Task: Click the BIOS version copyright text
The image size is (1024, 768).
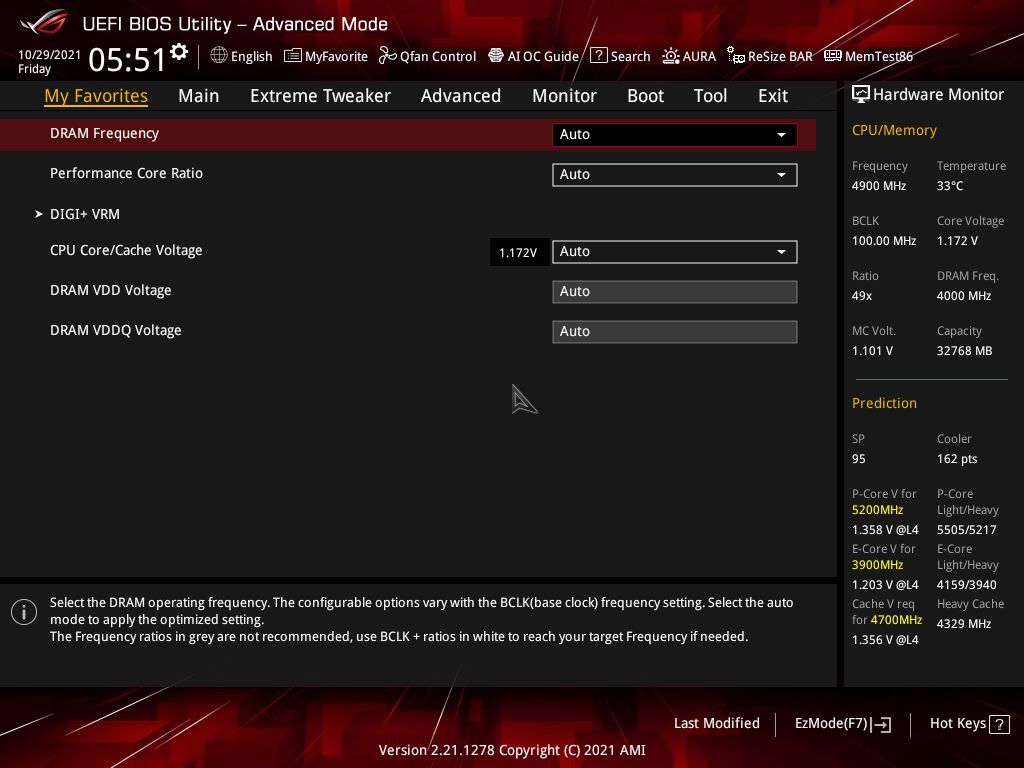Action: [x=512, y=750]
